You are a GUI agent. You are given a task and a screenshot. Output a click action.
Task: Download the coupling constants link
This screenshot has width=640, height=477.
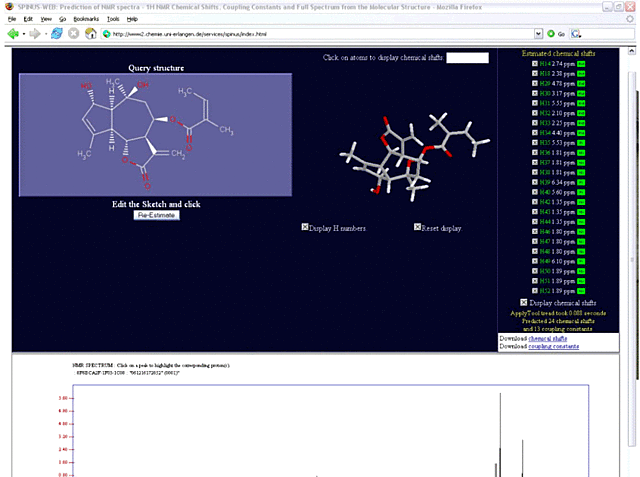[553, 346]
